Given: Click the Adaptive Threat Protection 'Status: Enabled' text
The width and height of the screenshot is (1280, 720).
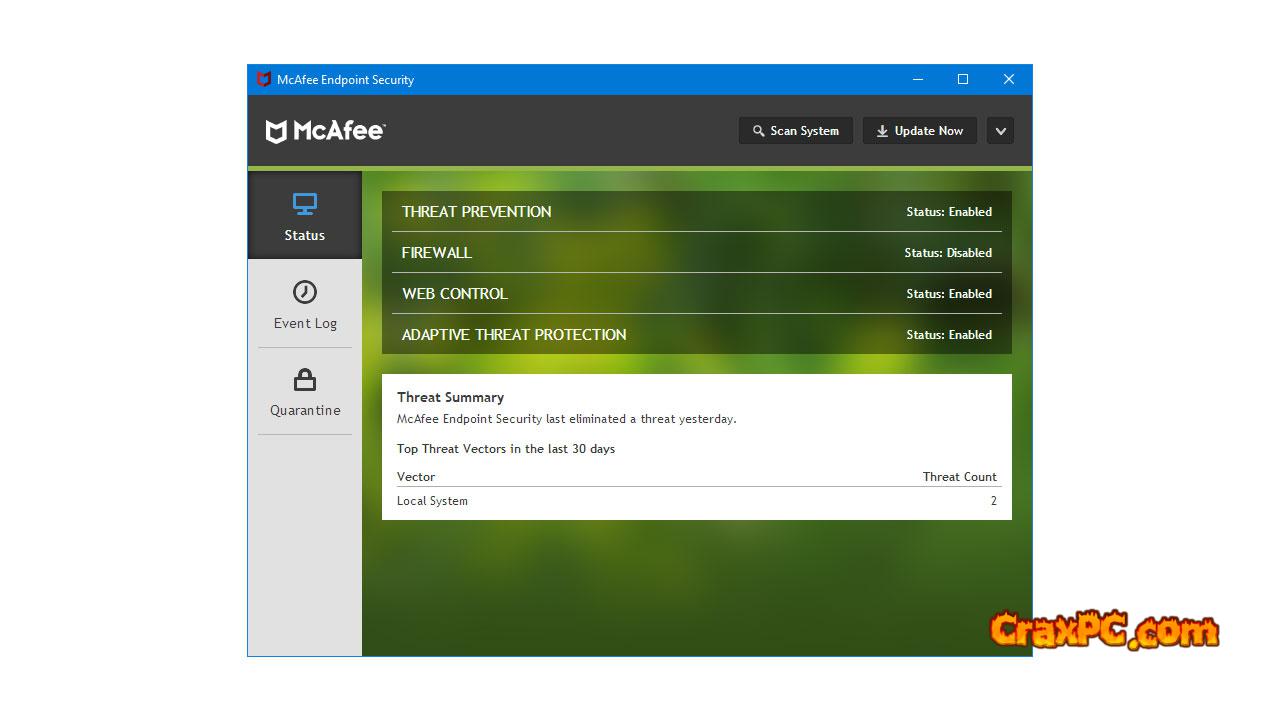Looking at the screenshot, I should (949, 335).
